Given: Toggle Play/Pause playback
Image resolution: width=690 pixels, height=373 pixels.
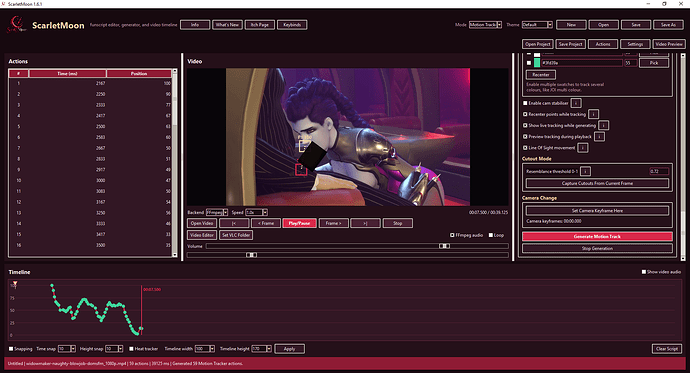Looking at the screenshot, I should (x=299, y=223).
